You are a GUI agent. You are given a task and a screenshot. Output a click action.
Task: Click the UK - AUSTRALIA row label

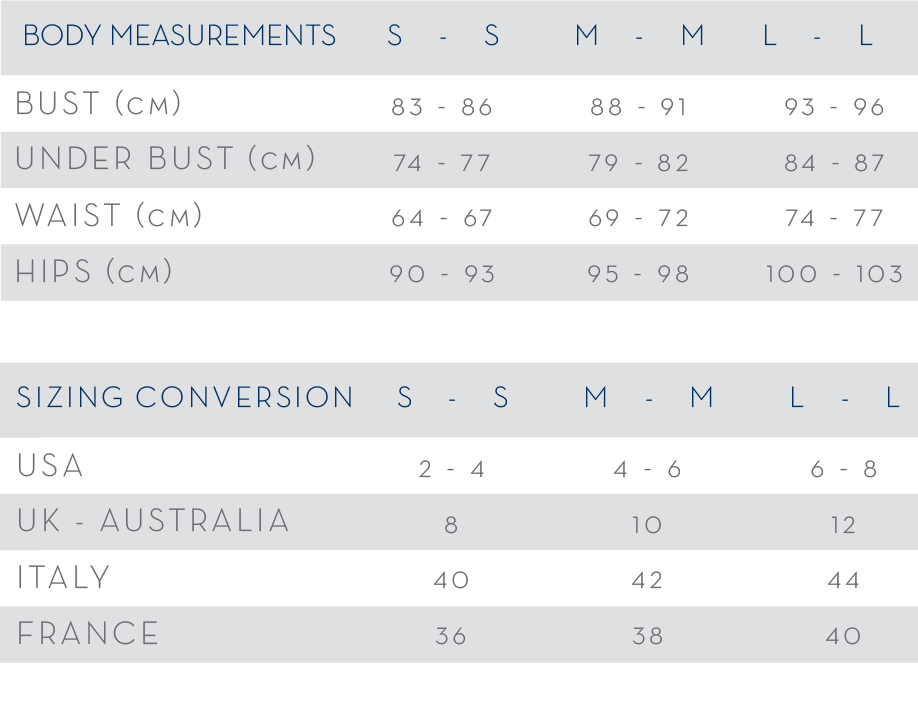[153, 521]
